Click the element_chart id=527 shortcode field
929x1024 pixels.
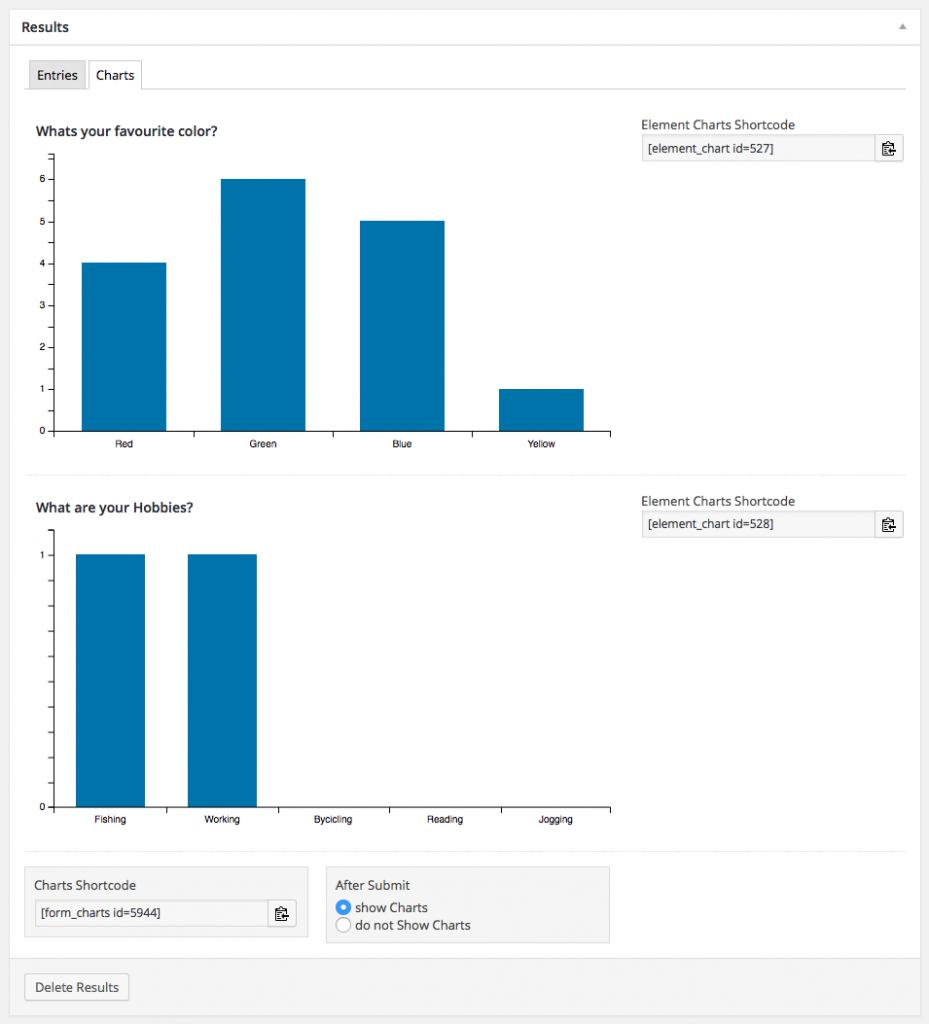[x=758, y=149]
